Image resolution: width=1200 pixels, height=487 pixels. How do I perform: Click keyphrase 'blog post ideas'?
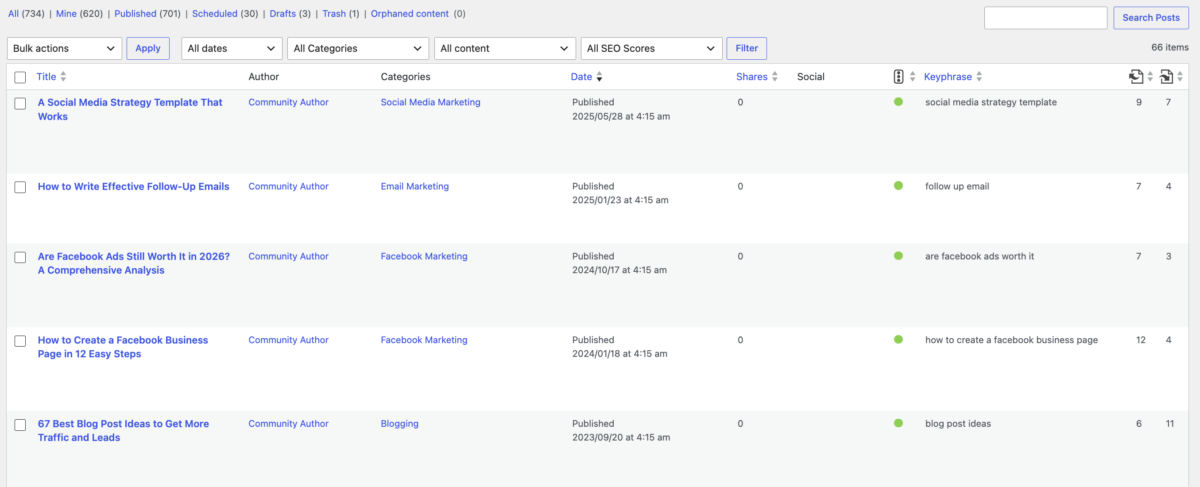click(958, 424)
